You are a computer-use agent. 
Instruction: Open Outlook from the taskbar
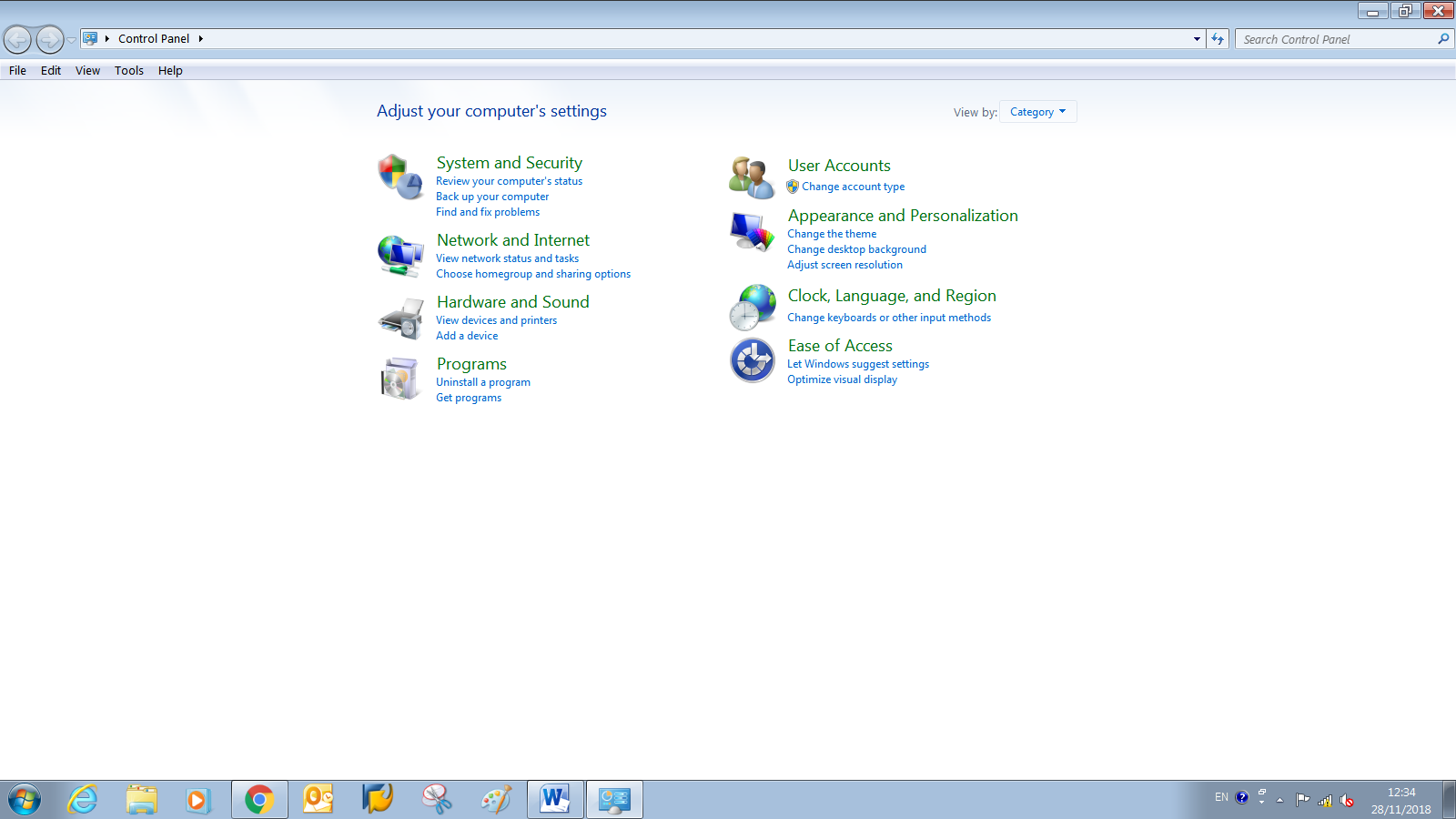click(318, 800)
